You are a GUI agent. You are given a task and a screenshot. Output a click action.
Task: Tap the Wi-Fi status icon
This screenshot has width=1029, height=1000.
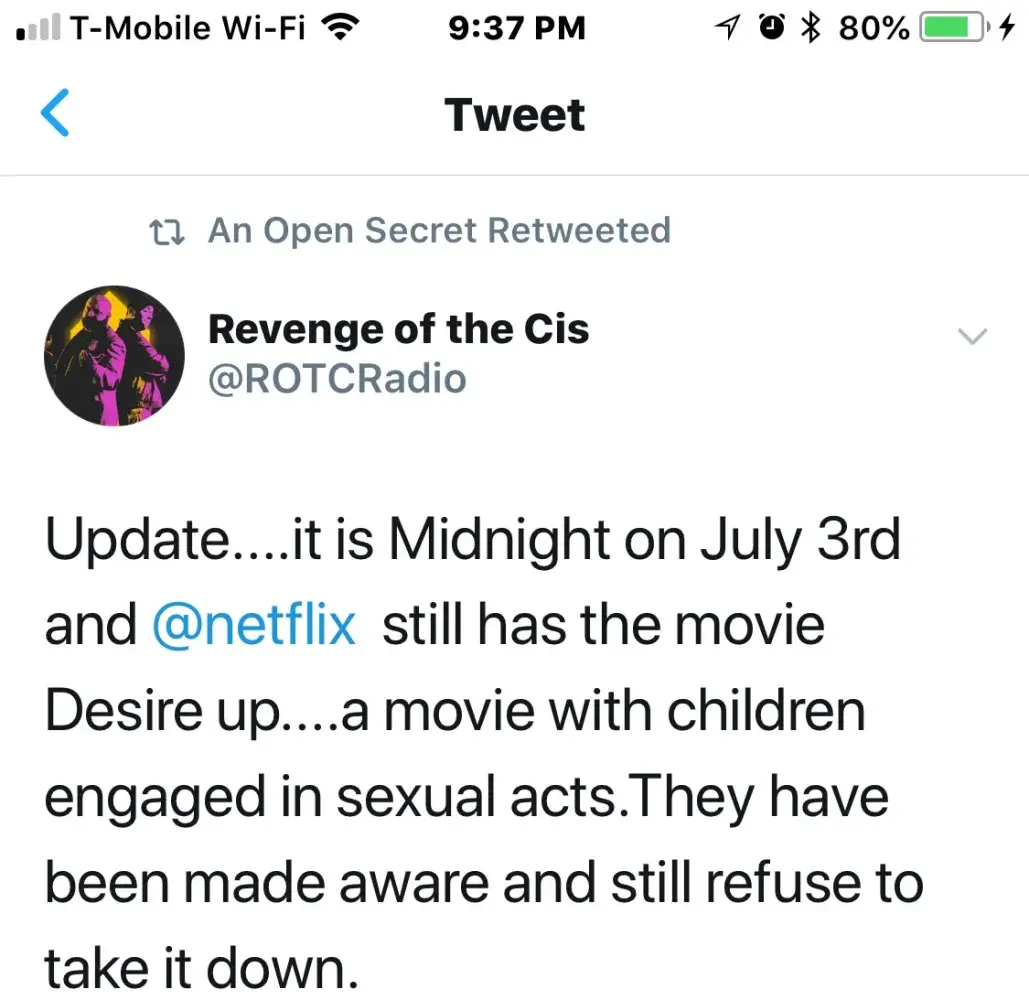340,30
